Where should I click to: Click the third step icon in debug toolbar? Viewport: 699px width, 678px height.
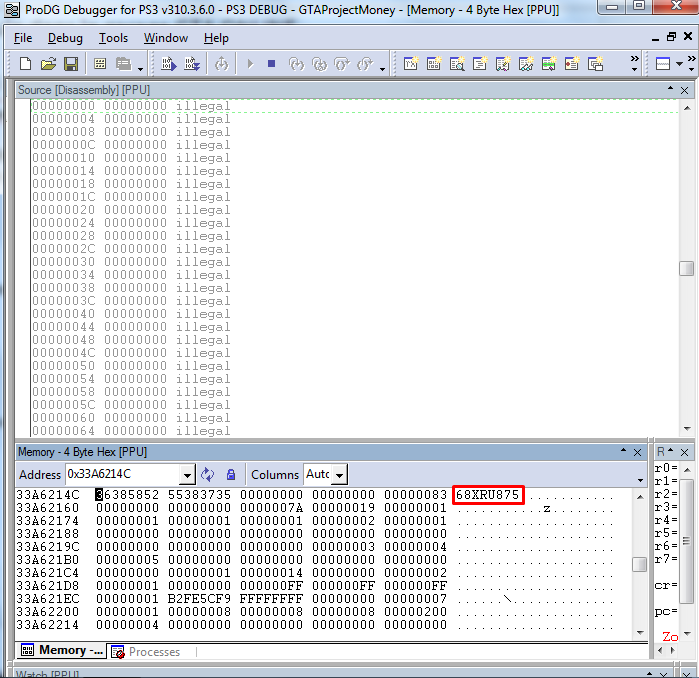(x=342, y=64)
